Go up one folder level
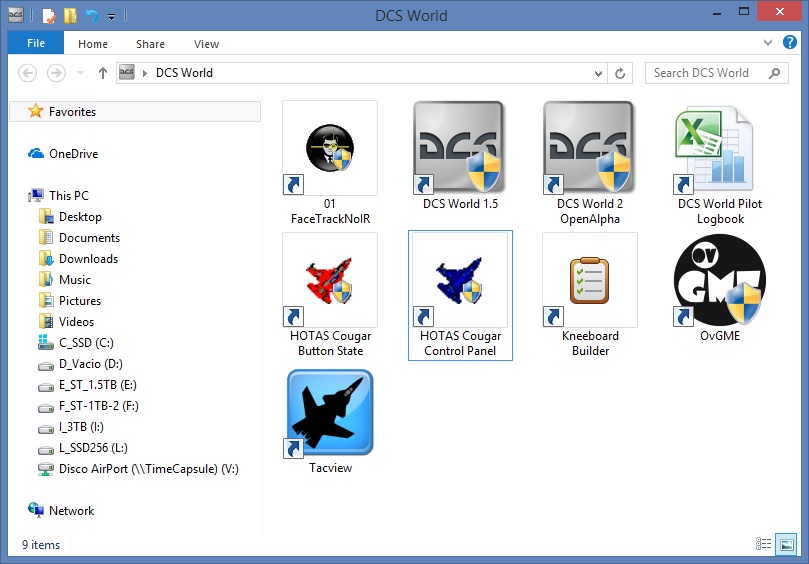 tap(103, 73)
